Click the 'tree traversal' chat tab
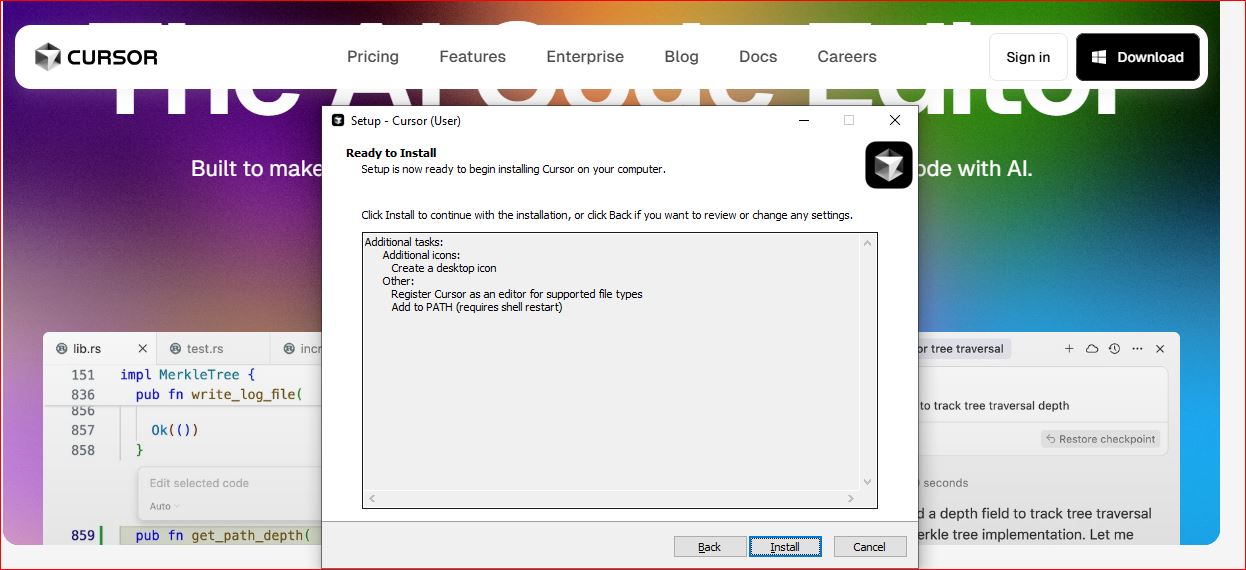The width and height of the screenshot is (1246, 570). coord(962,349)
